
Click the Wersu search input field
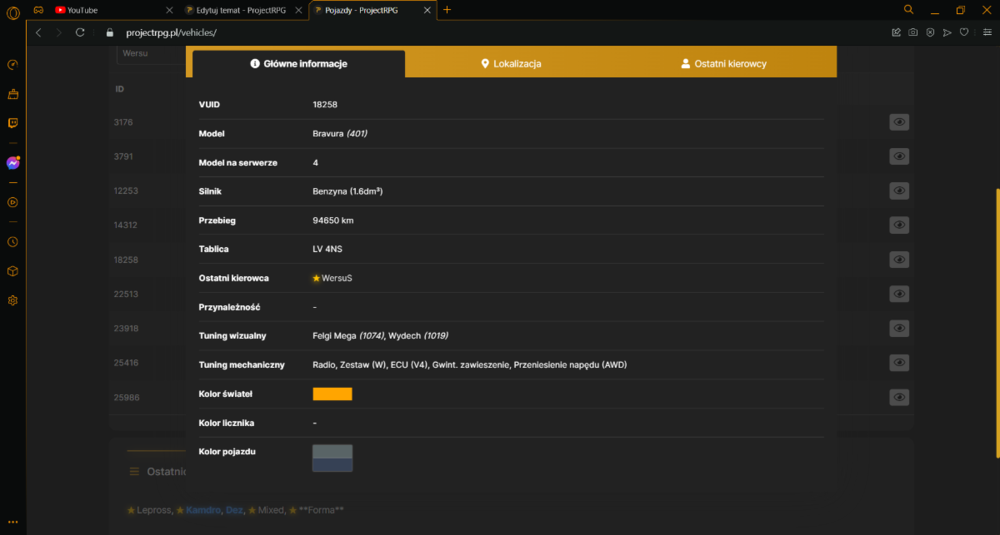(151, 54)
